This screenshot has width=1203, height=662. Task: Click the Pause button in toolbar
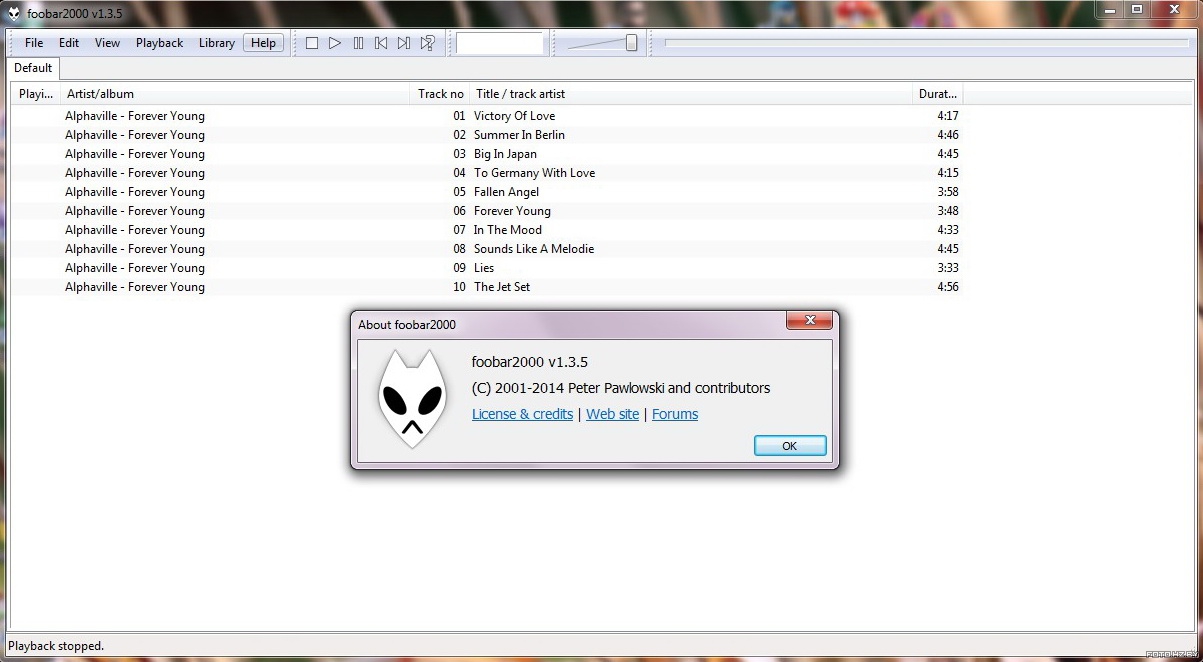tap(358, 43)
